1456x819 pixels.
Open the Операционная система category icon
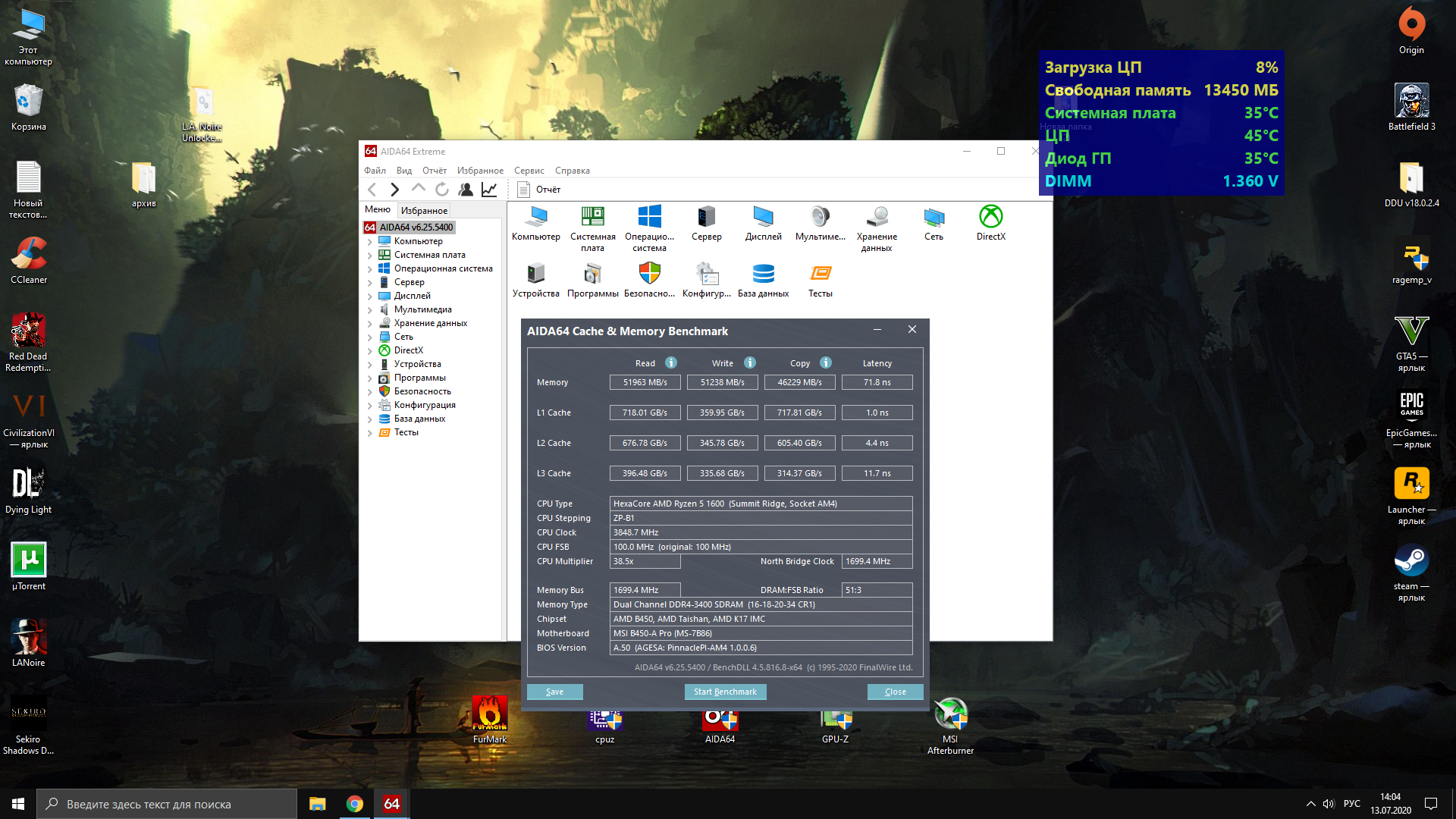pyautogui.click(x=649, y=228)
